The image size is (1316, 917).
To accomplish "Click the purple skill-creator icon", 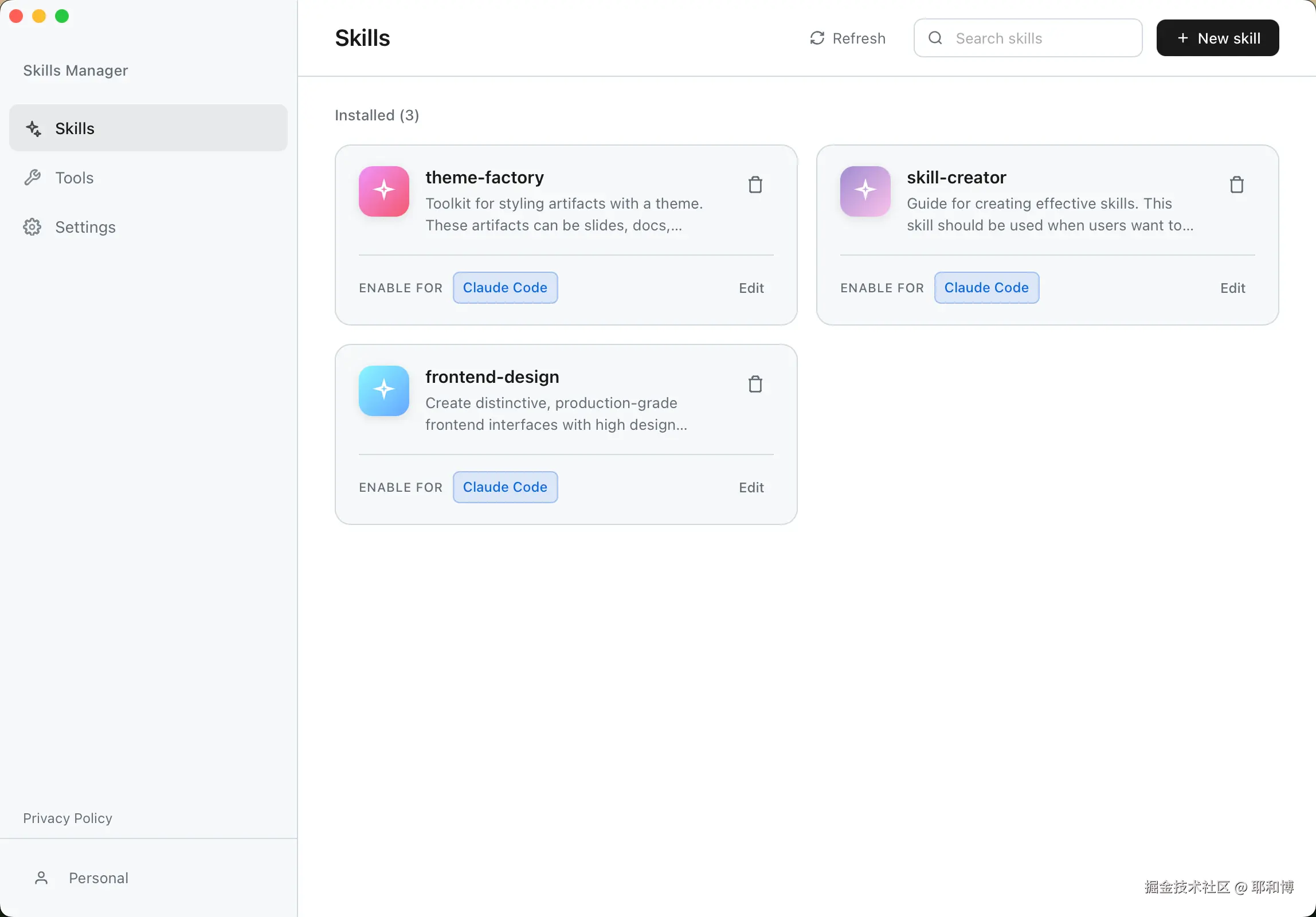I will (x=865, y=191).
